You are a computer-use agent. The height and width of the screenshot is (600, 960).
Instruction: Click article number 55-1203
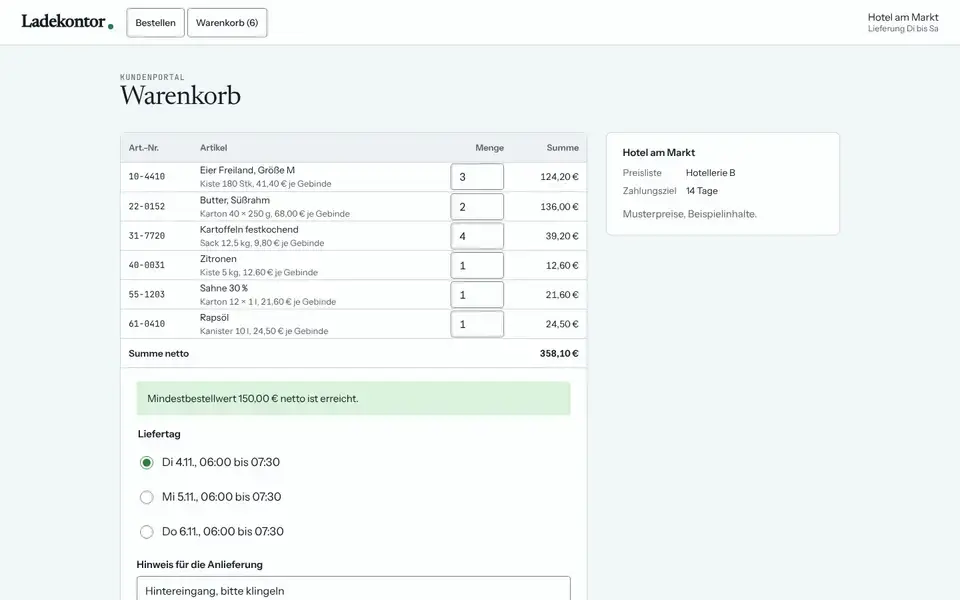pos(147,294)
